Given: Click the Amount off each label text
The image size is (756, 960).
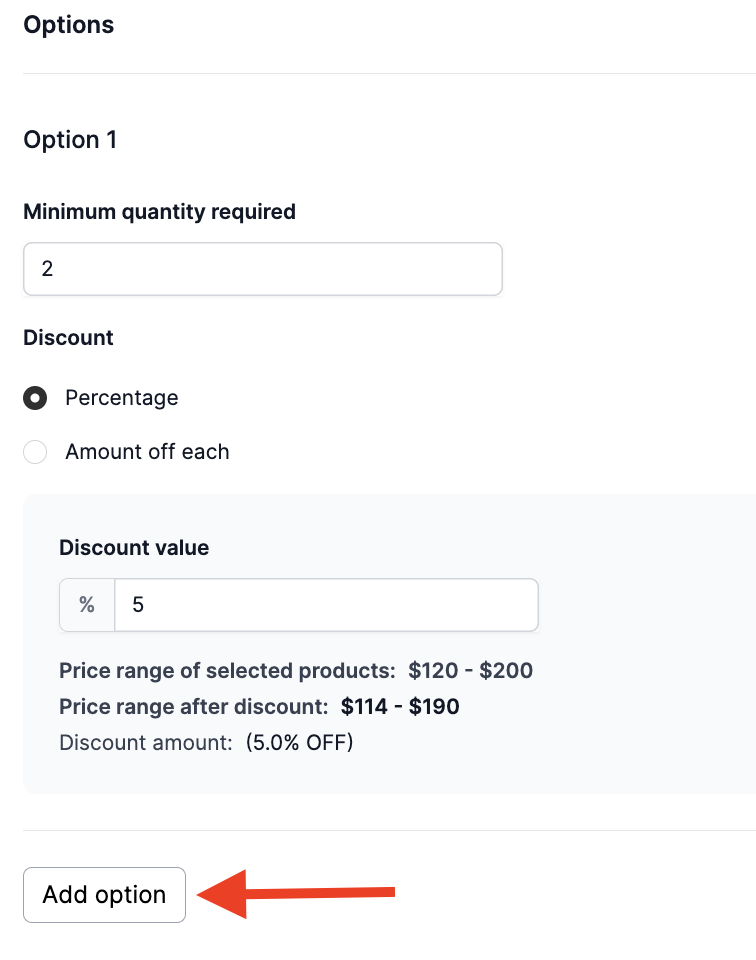Looking at the screenshot, I should tap(148, 452).
